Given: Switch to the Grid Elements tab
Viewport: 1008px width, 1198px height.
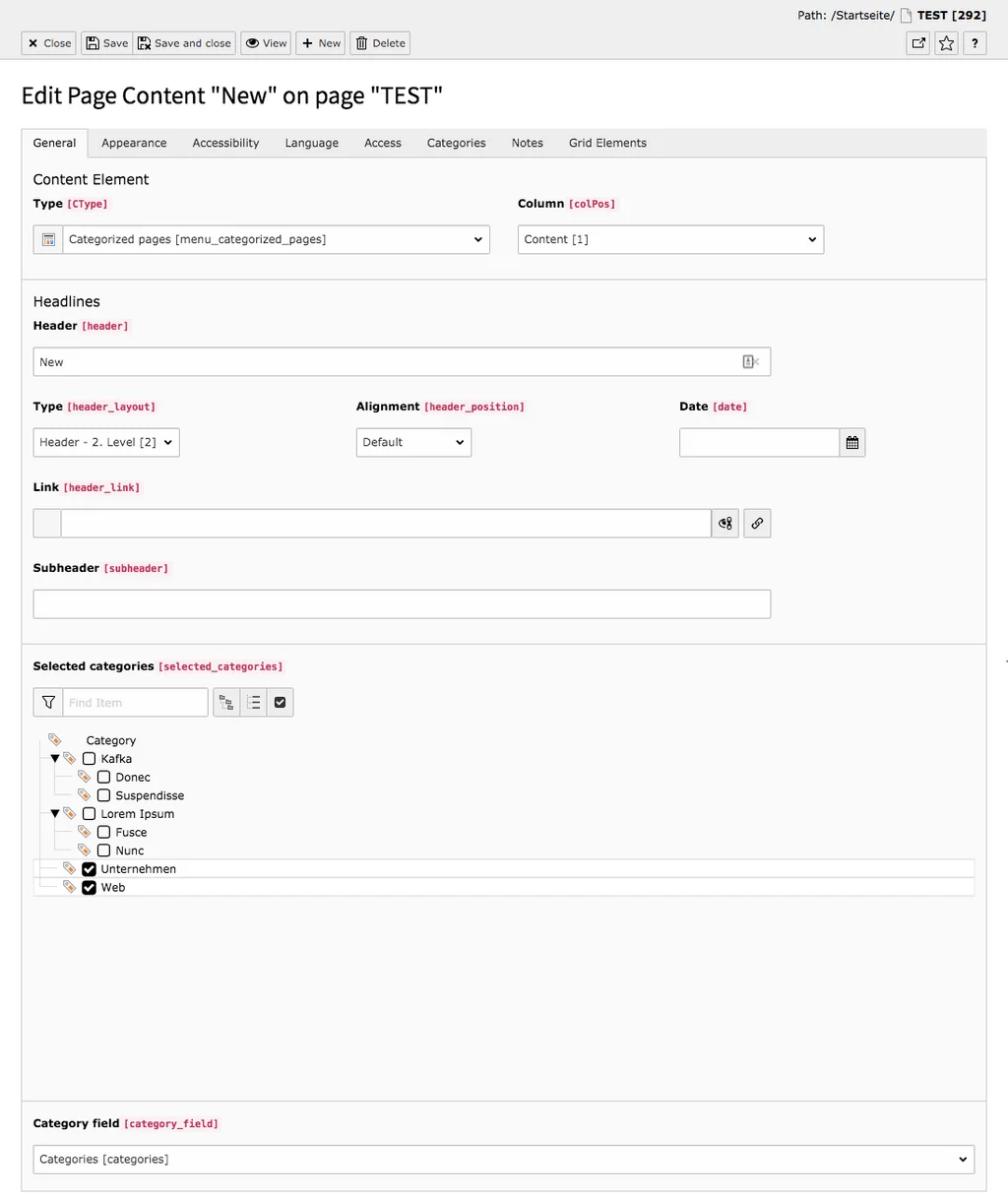Looking at the screenshot, I should tap(606, 143).
